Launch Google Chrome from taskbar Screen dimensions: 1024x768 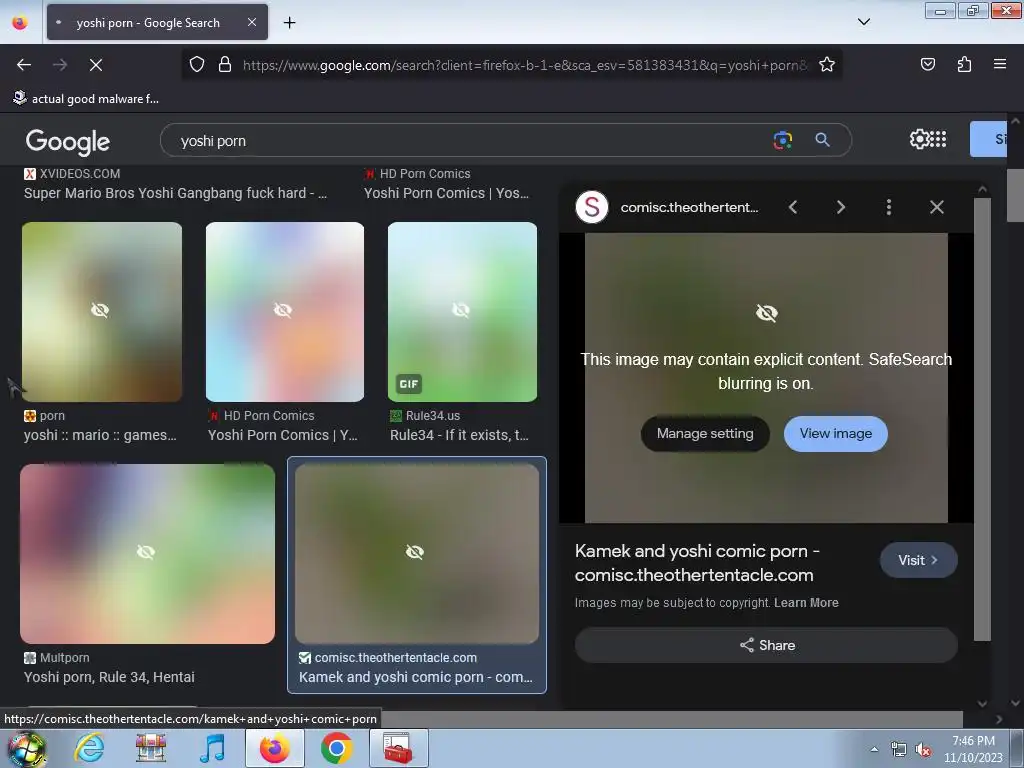[x=336, y=748]
